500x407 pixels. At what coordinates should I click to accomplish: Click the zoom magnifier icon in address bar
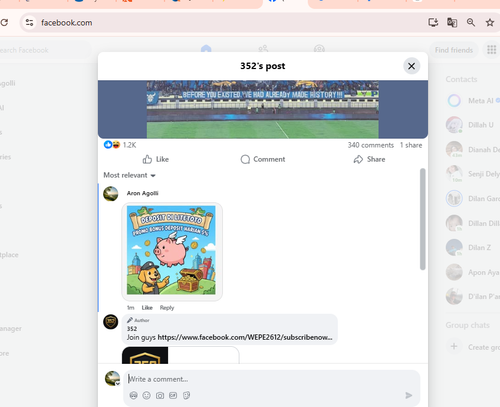coord(471,23)
